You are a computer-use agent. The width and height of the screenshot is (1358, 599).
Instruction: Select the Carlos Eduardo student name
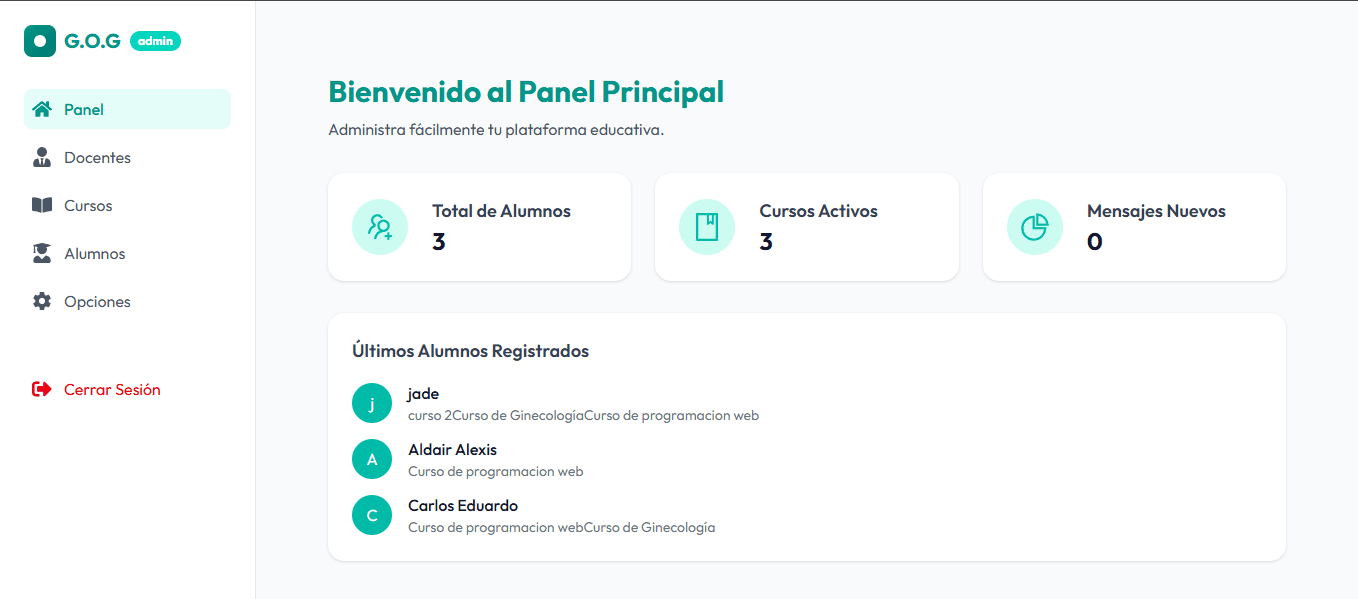[463, 505]
